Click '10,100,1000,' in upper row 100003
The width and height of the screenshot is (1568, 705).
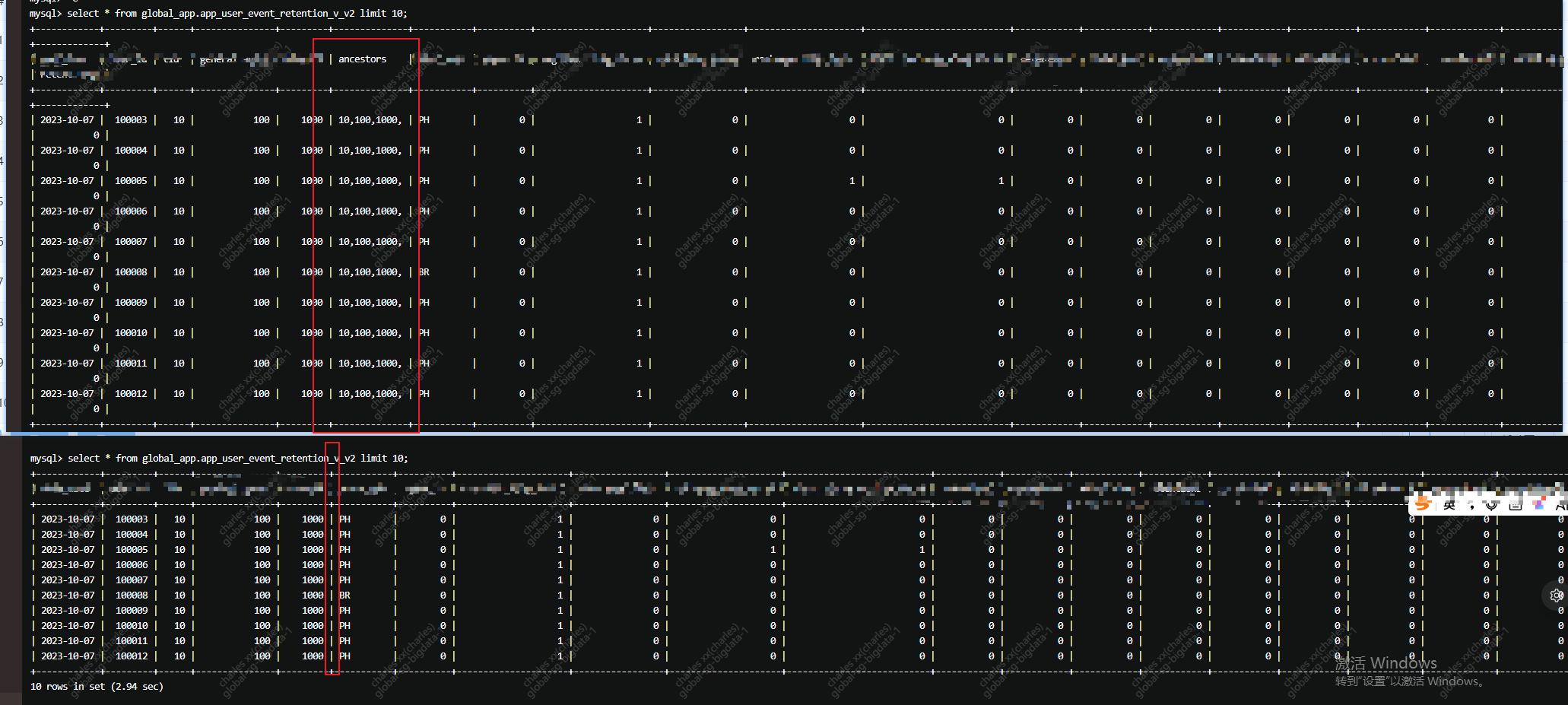point(370,119)
